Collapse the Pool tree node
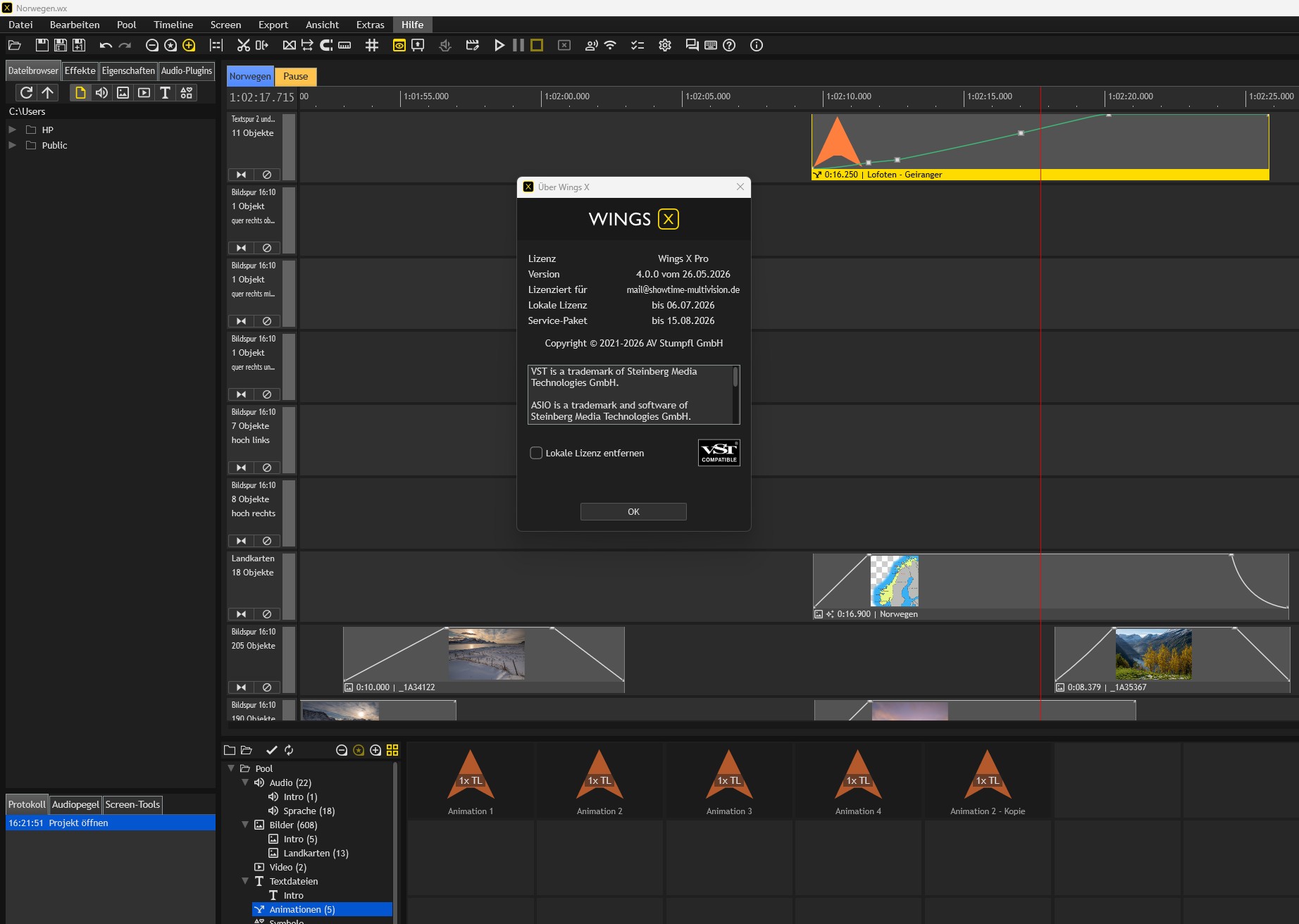This screenshot has width=1299, height=924. [231, 768]
